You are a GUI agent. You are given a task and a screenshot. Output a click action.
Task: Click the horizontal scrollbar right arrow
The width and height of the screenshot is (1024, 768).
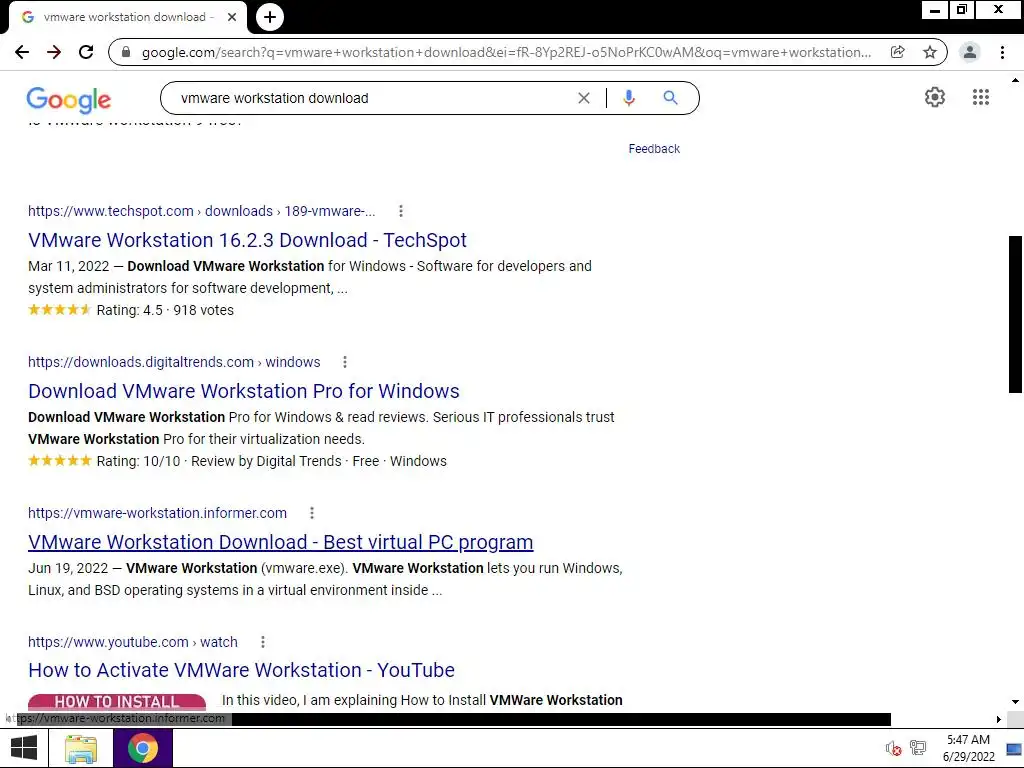(999, 719)
